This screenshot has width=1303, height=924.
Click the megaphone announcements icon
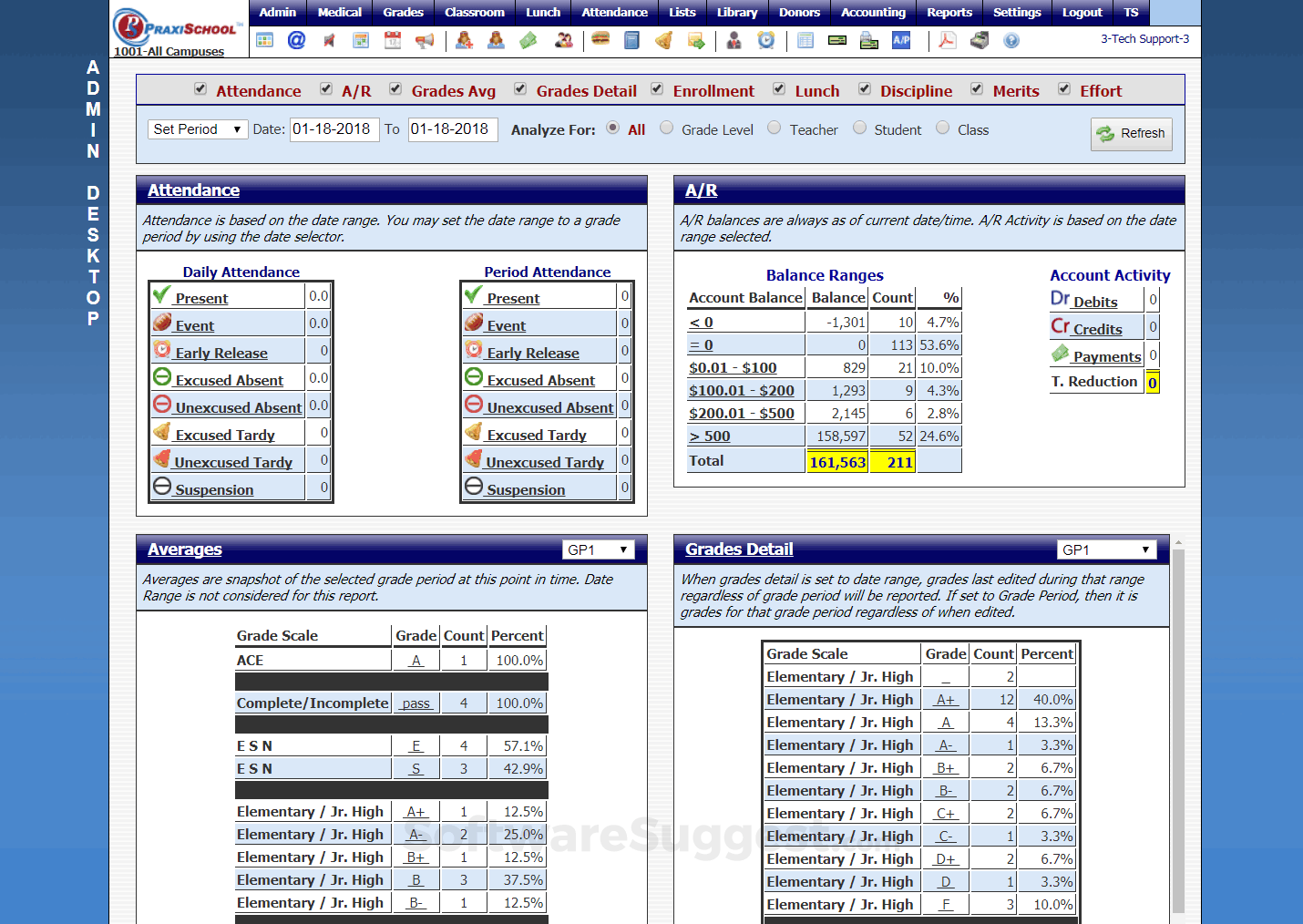click(x=425, y=40)
